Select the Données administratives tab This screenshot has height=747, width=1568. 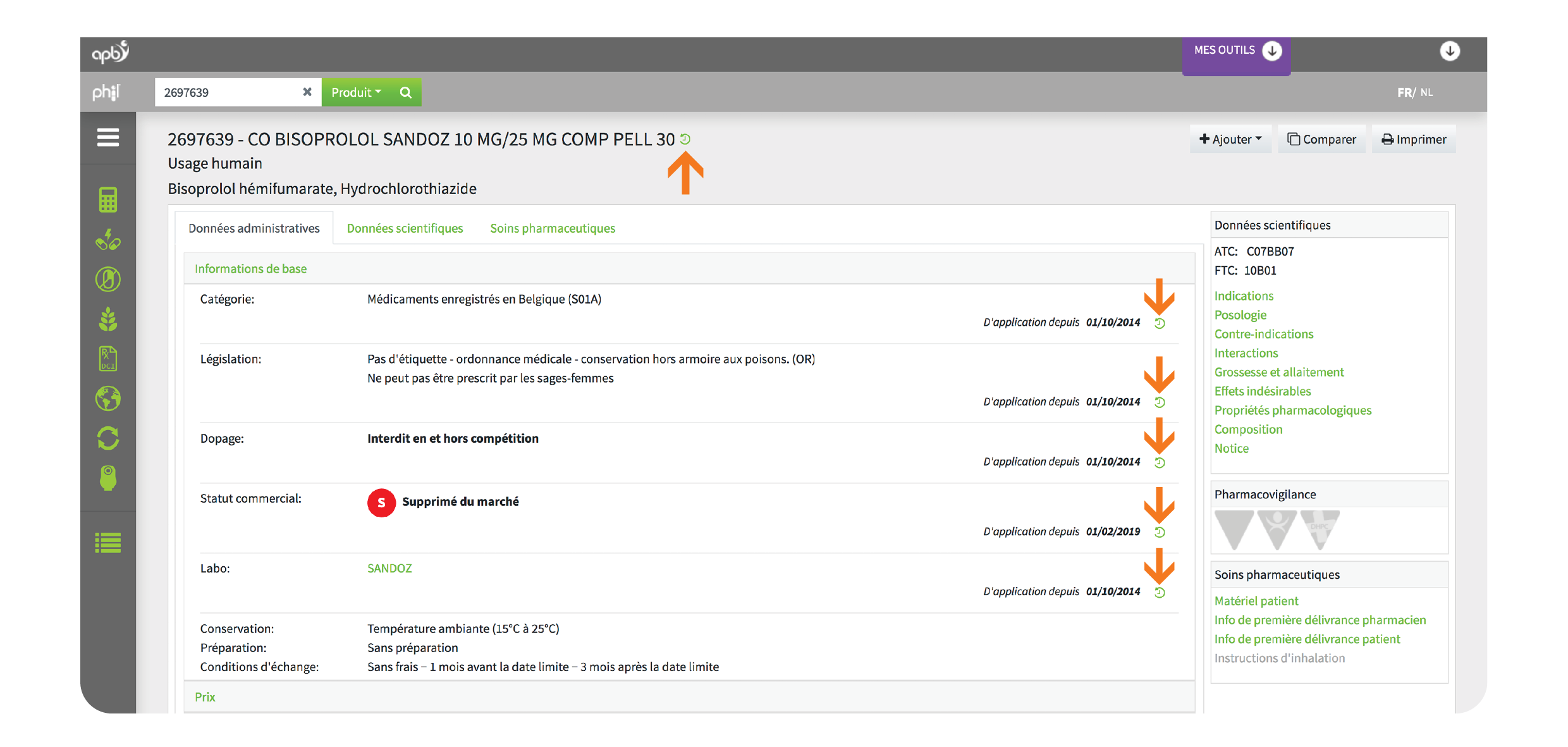tap(254, 228)
